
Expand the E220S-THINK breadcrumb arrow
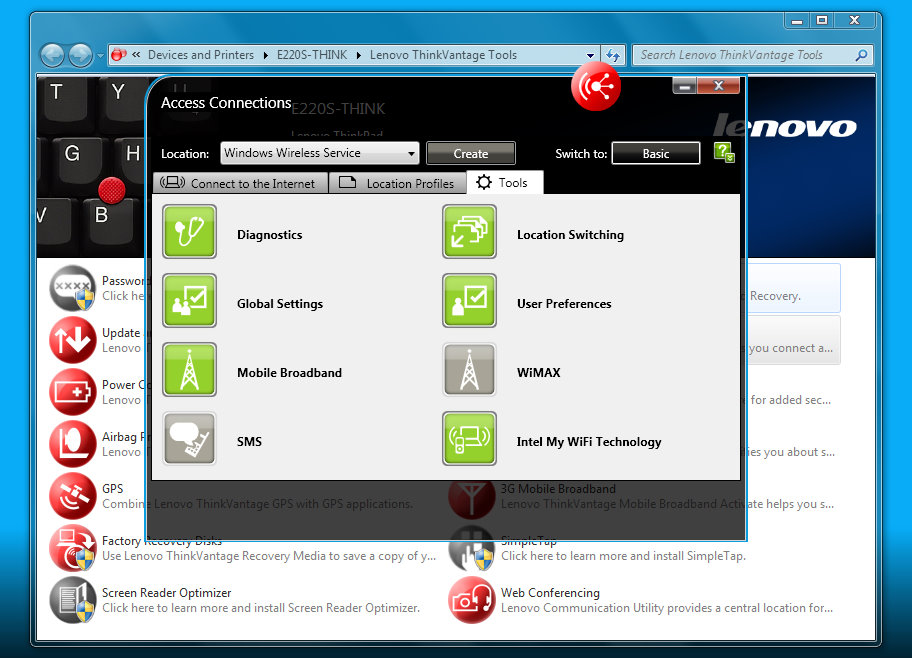pyautogui.click(x=358, y=55)
